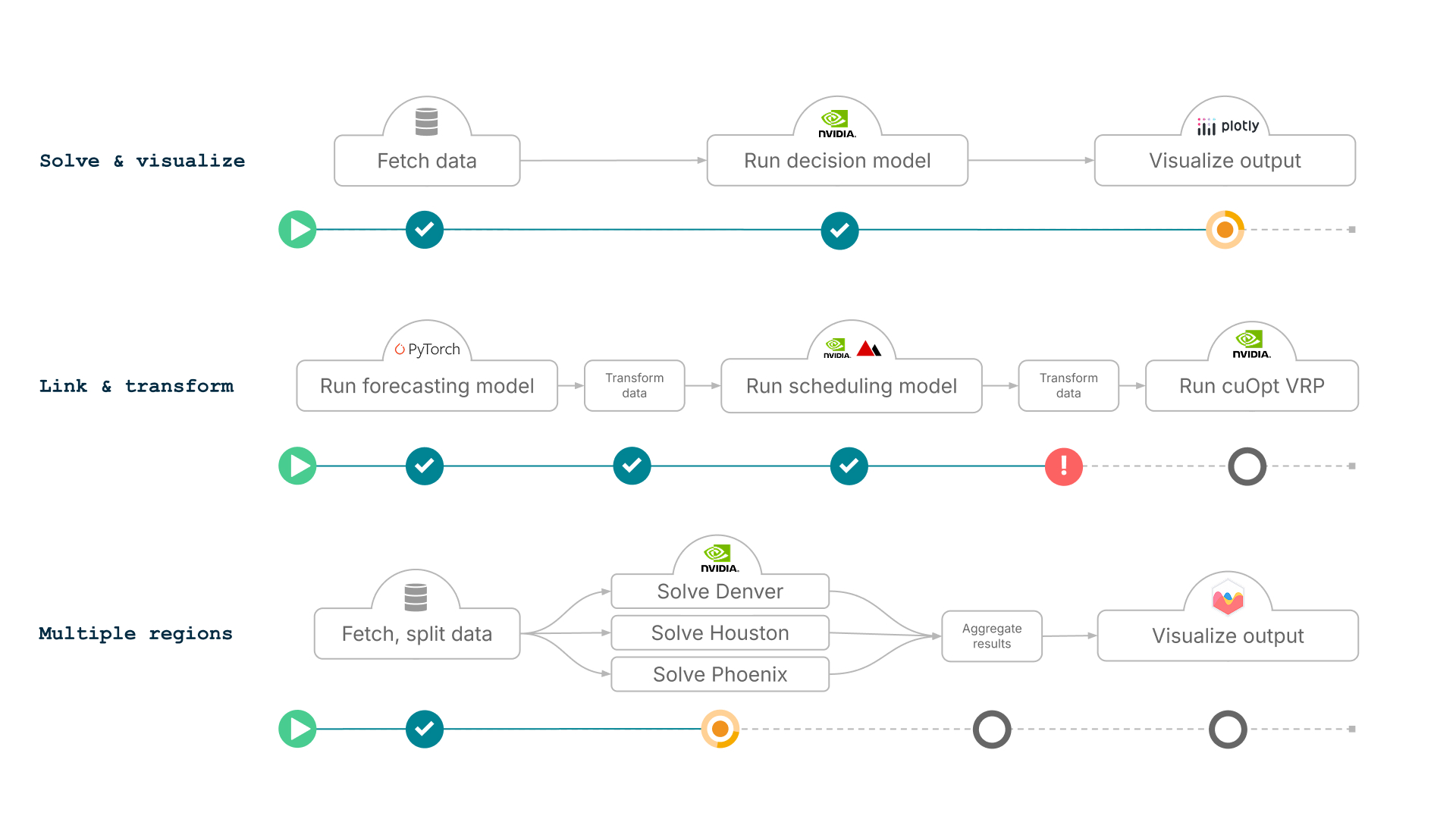Click the red error marker on the Link & transform timeline
The width and height of the screenshot is (1456, 819).
[1063, 466]
